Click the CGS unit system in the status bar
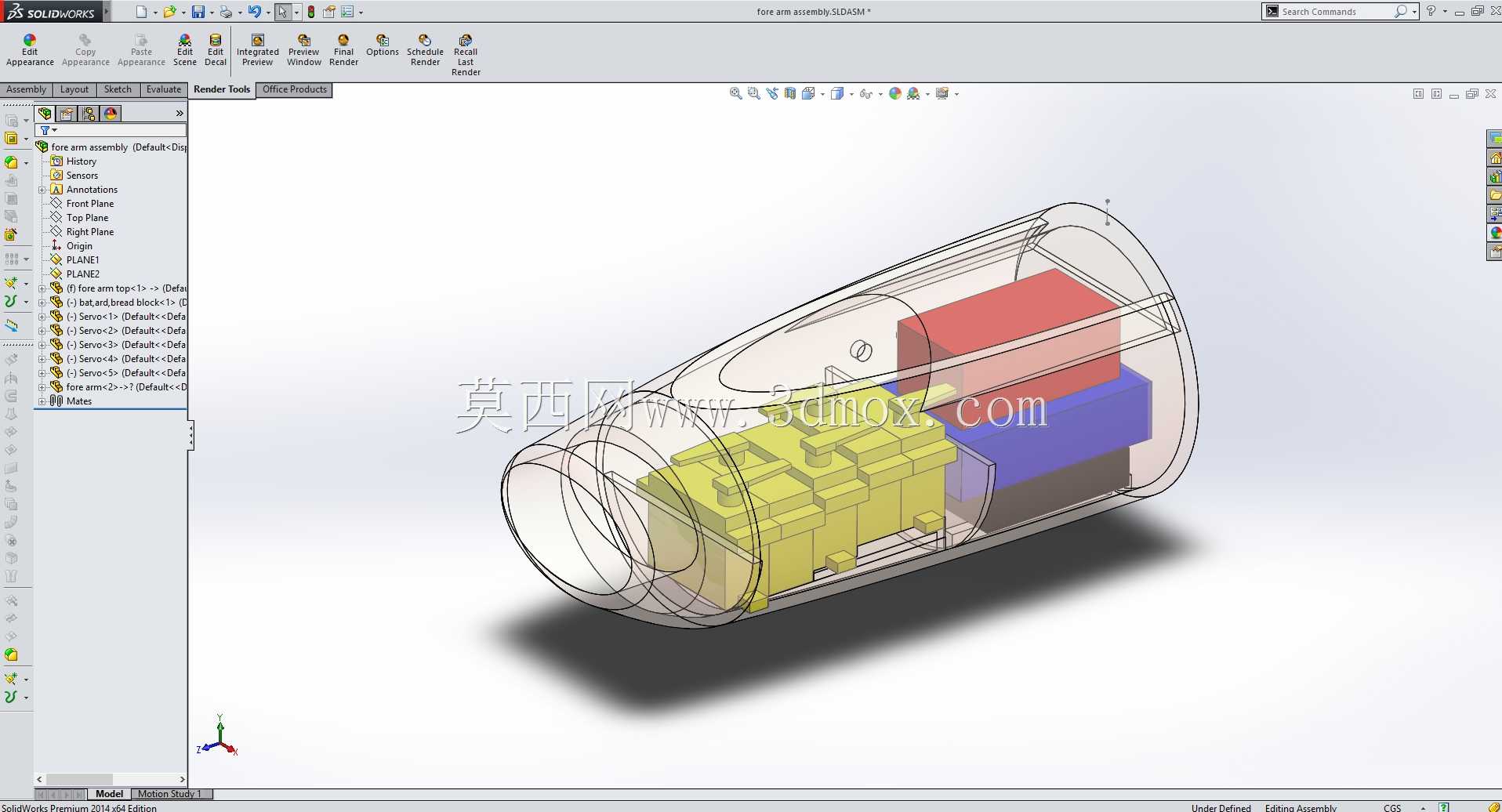The height and width of the screenshot is (812, 1502). point(1392,807)
